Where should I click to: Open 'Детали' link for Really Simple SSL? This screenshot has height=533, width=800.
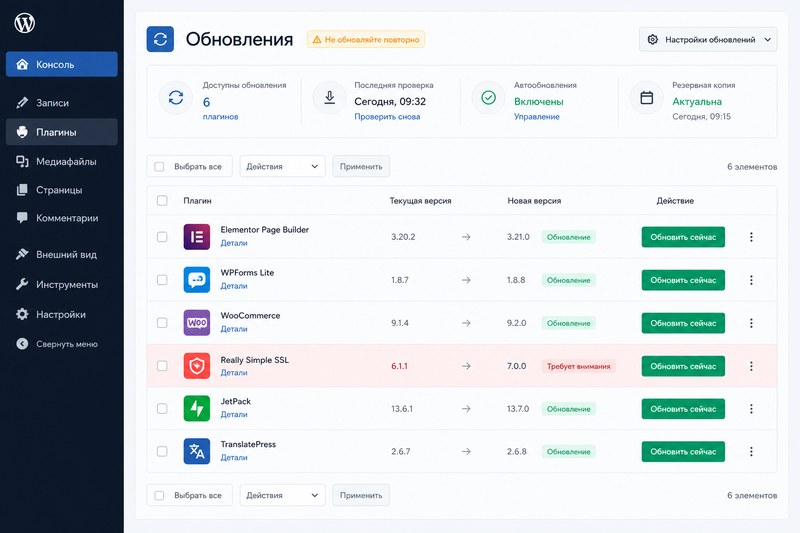point(234,373)
